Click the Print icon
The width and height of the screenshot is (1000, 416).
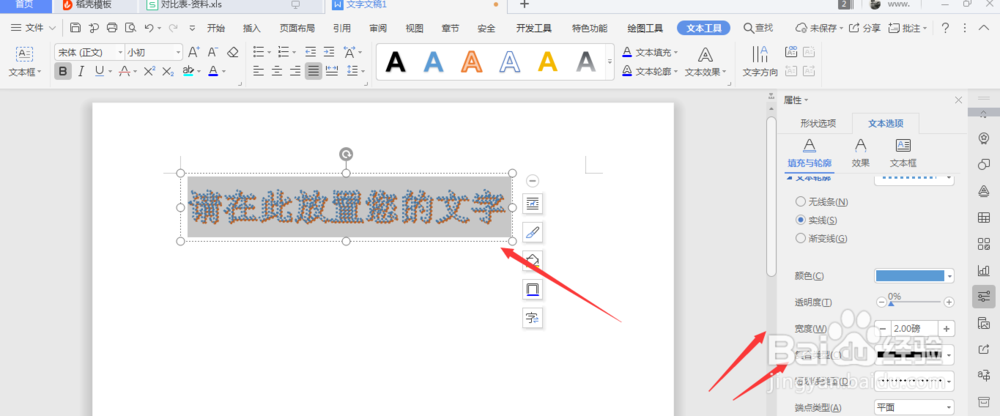[112, 28]
